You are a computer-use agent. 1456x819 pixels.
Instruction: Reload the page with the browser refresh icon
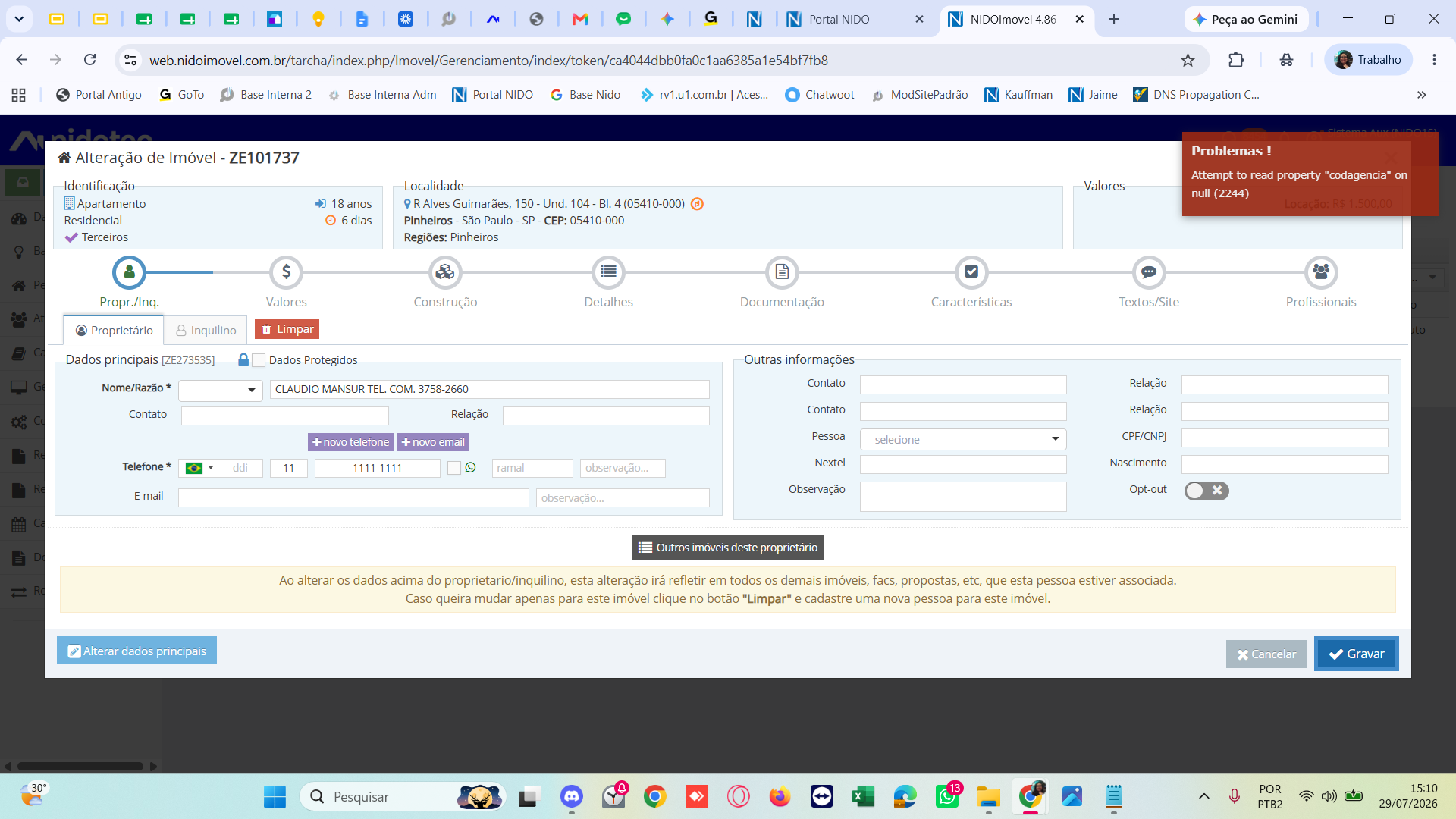(x=89, y=60)
